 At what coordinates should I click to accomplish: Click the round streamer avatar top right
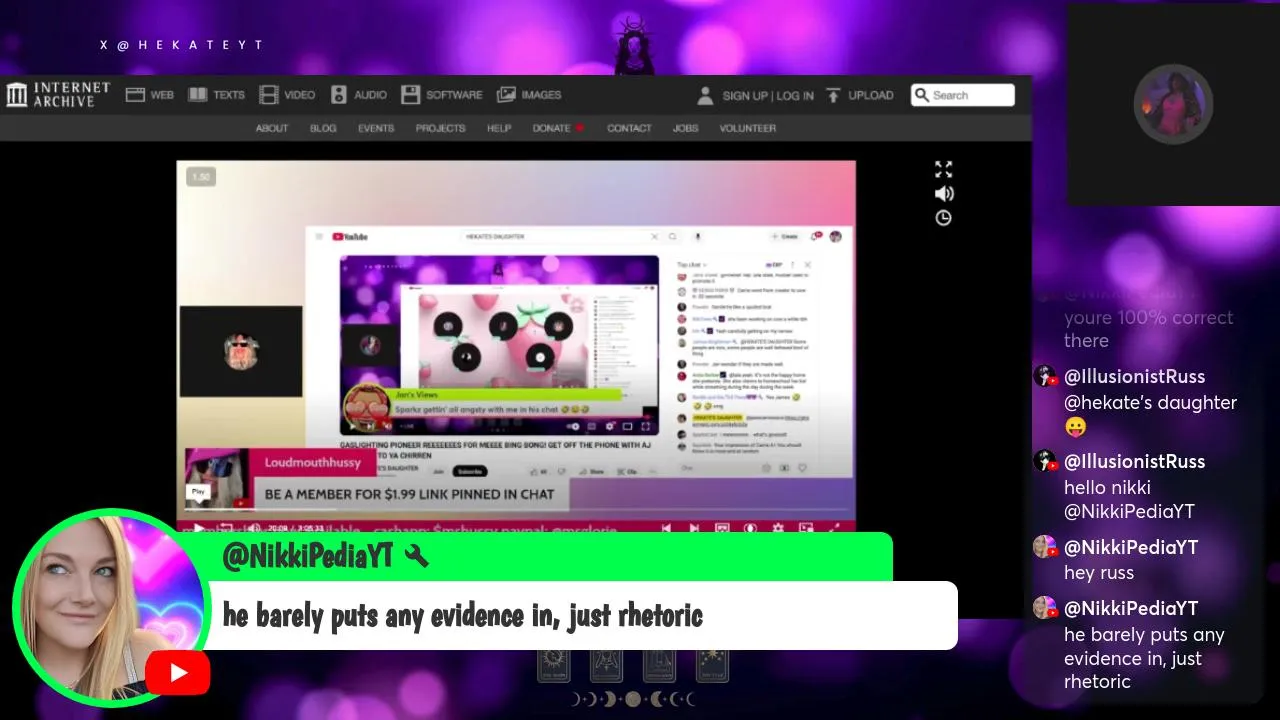(1173, 104)
